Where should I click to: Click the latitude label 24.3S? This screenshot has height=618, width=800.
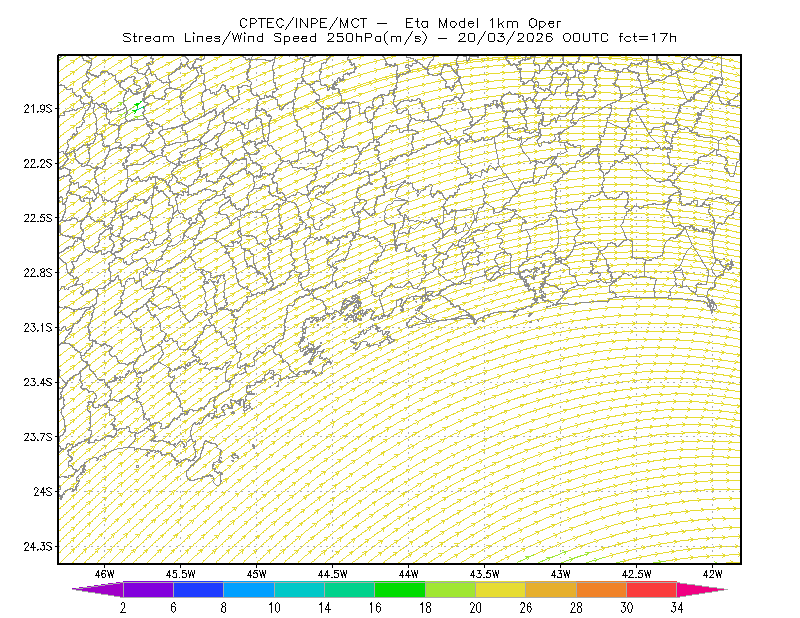38,547
